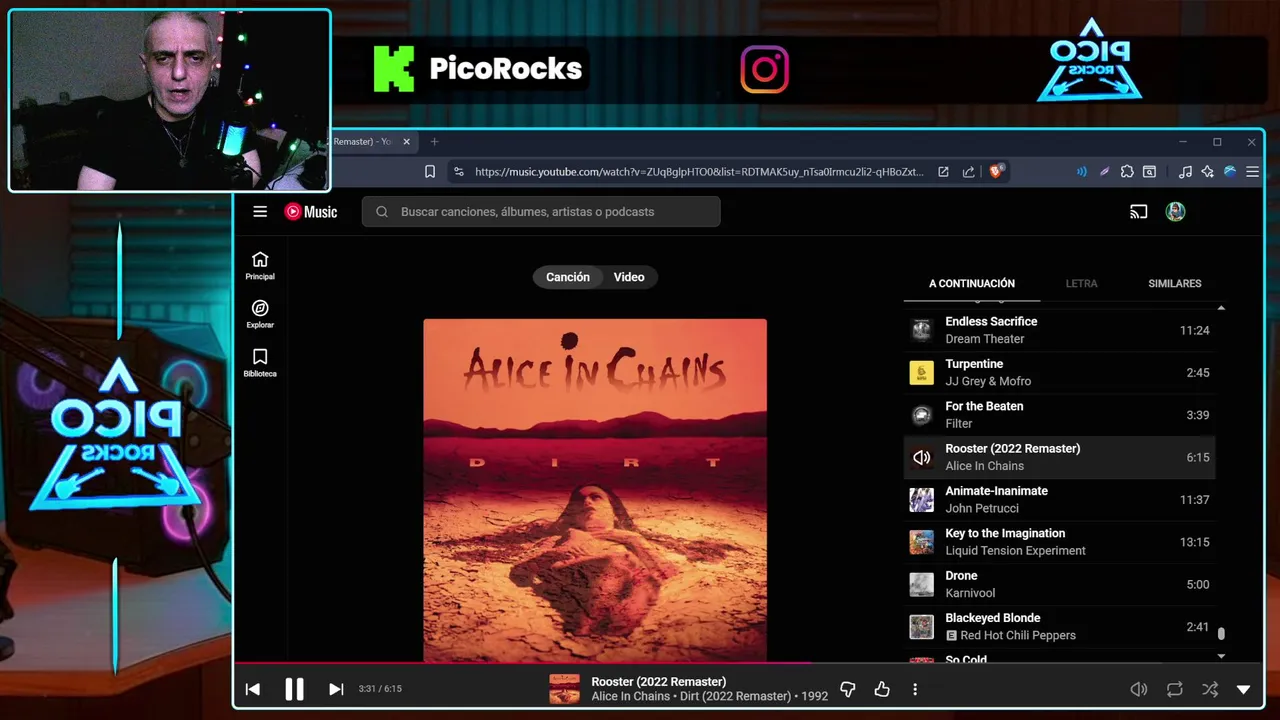Pause the current song

point(294,689)
